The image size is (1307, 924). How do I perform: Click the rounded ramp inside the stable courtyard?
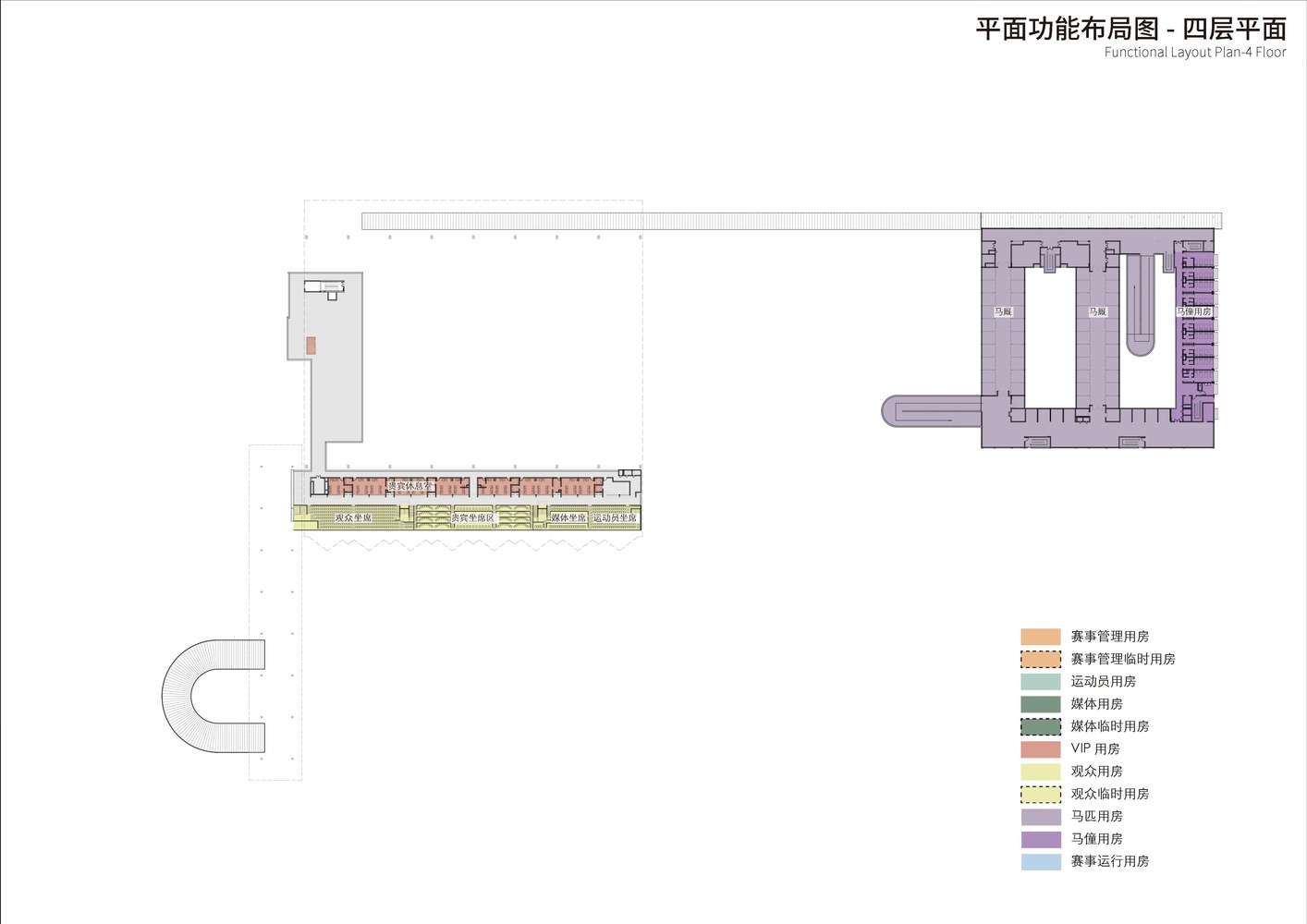(x=1141, y=305)
